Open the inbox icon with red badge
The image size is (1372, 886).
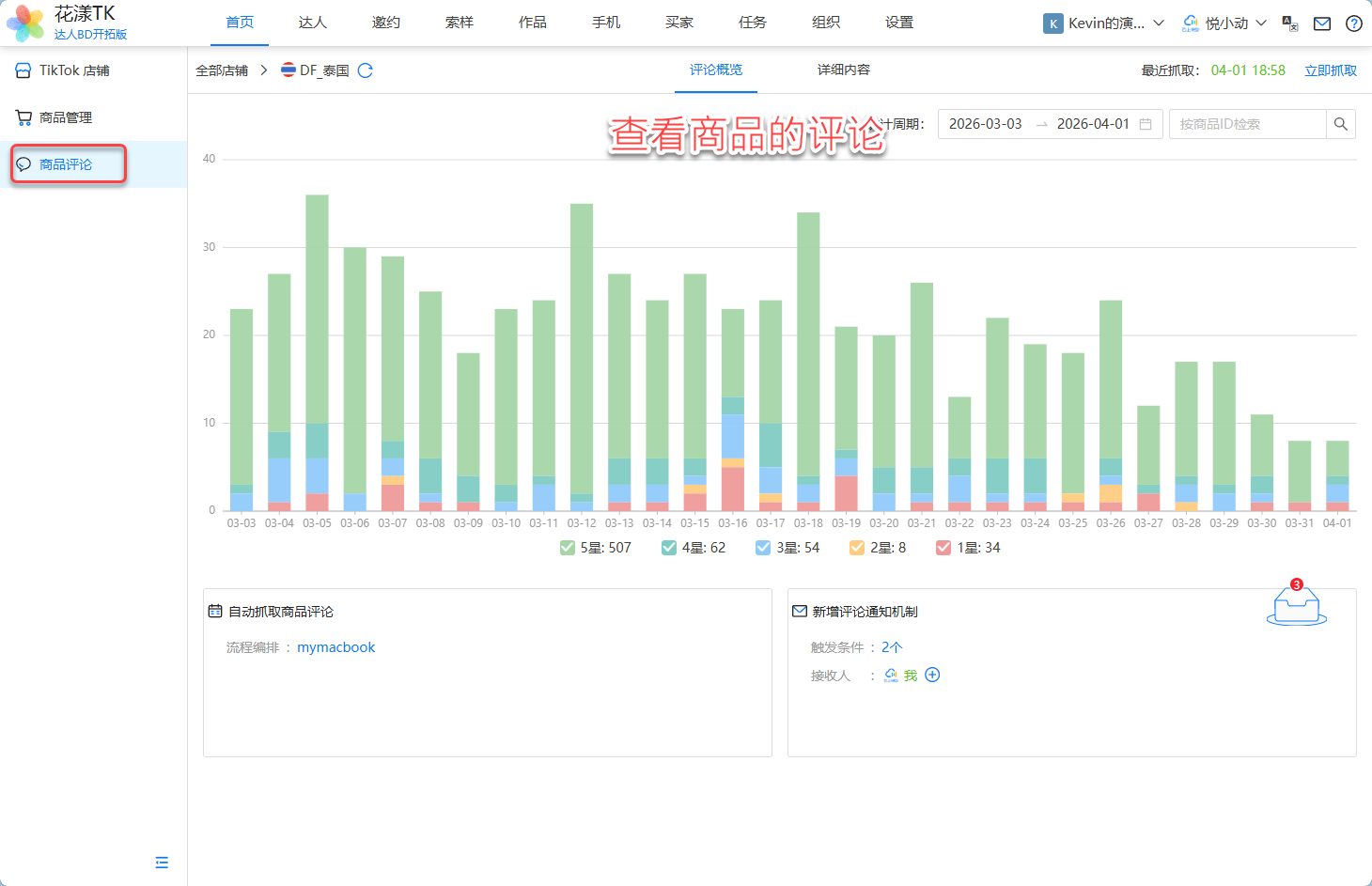point(1296,605)
